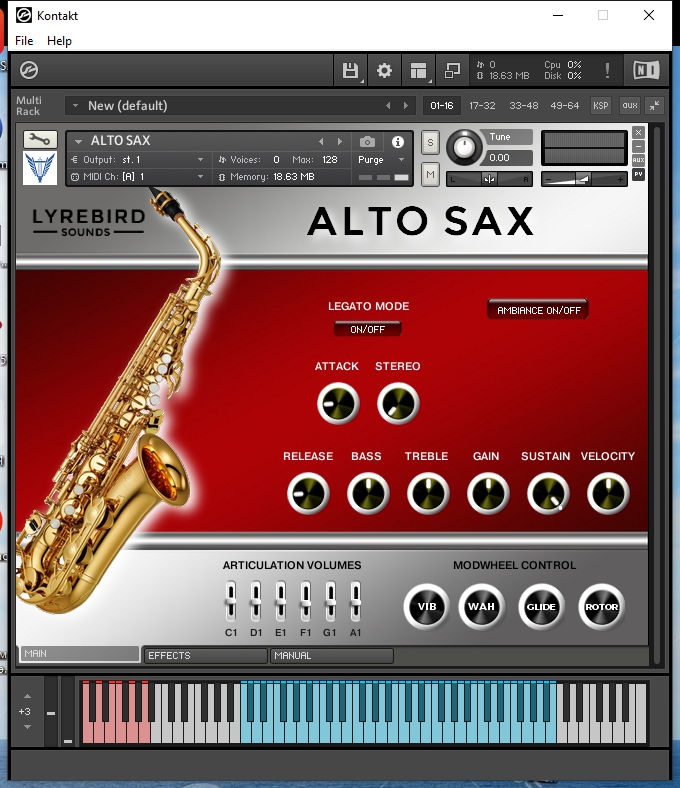Image resolution: width=680 pixels, height=788 pixels.
Task: Select rack page 17-32
Action: 482,106
